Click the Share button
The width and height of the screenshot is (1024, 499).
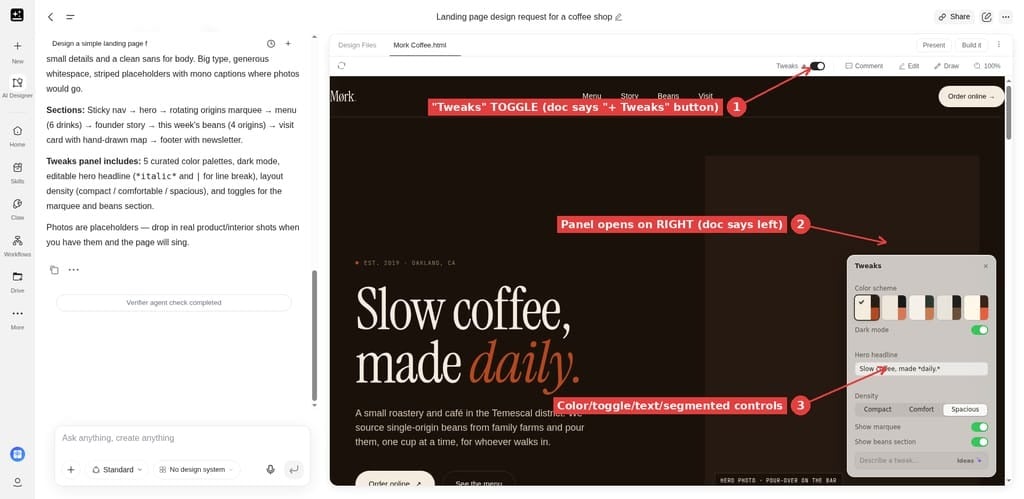[954, 17]
